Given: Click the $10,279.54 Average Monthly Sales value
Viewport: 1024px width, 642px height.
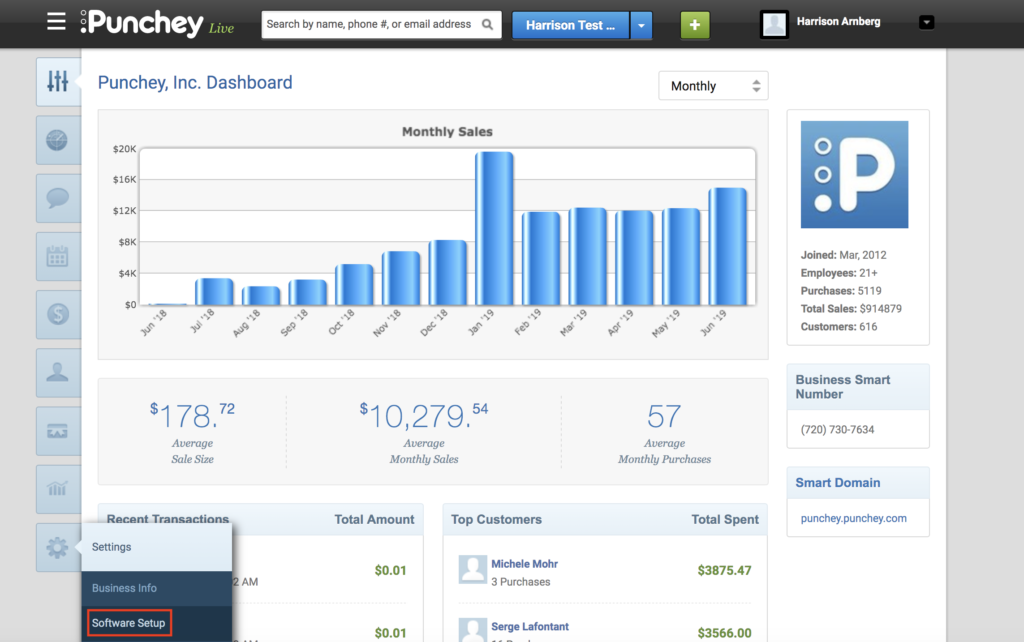Looking at the screenshot, I should pyautogui.click(x=424, y=416).
